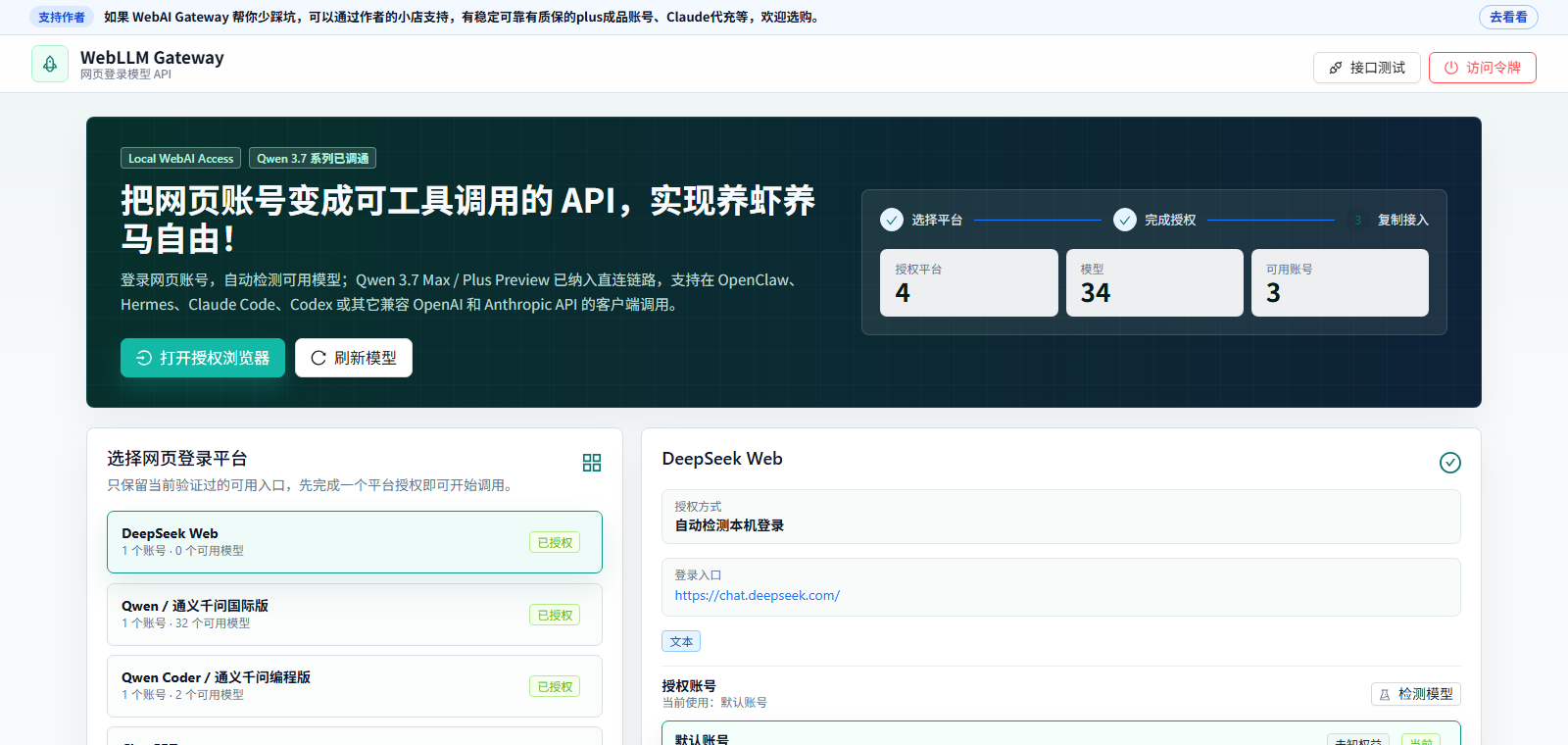Click the 去看看 banner button
The height and width of the screenshot is (745, 1568).
click(1508, 17)
